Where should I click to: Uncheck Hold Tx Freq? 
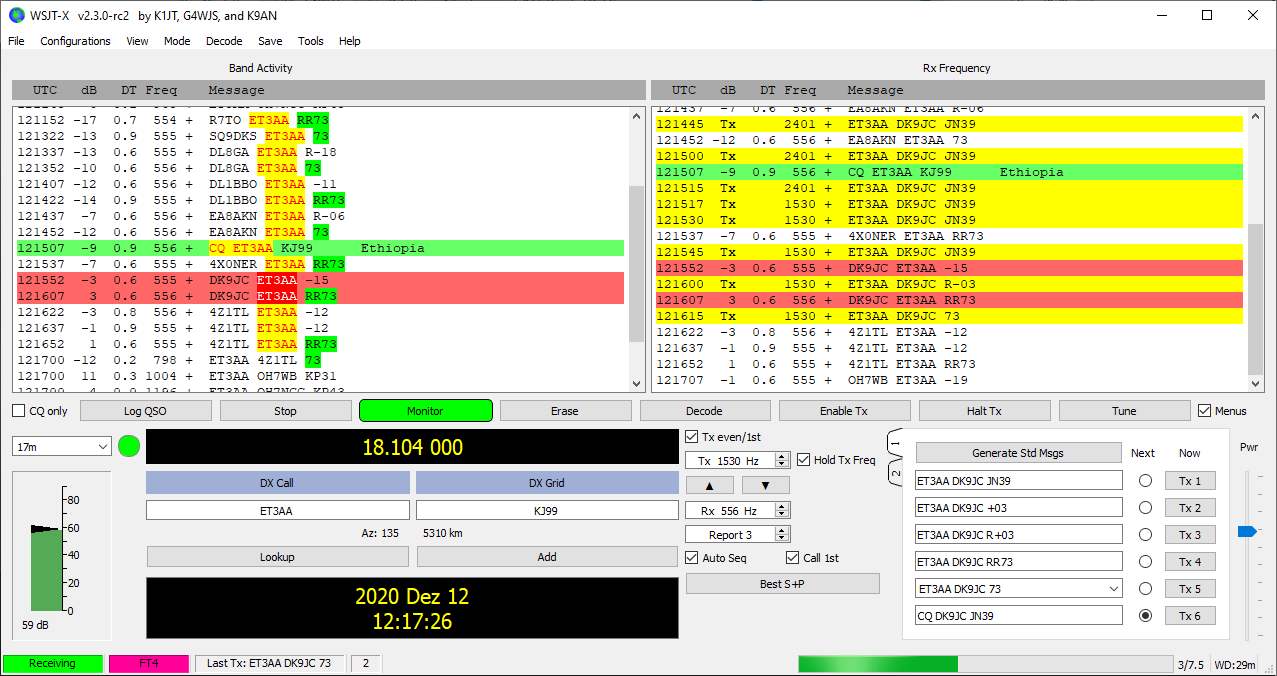coord(804,460)
